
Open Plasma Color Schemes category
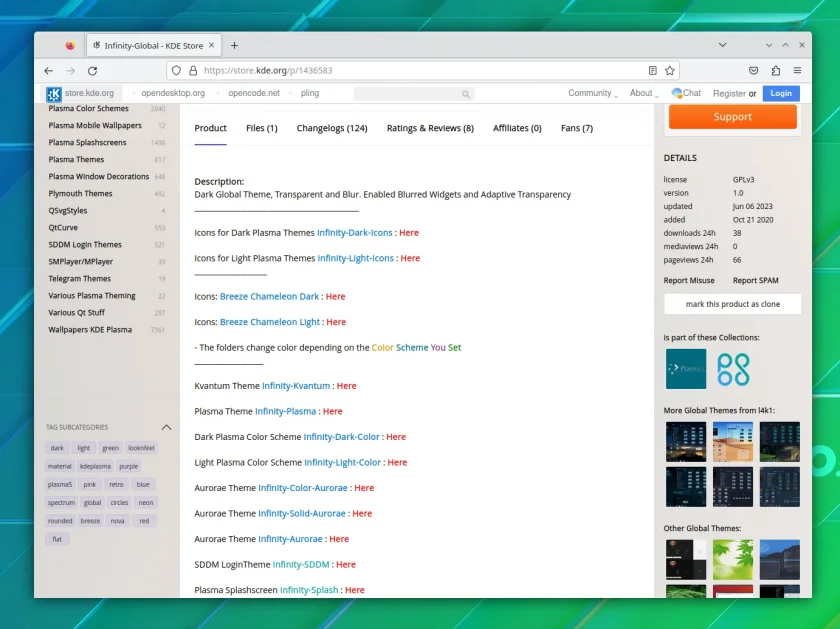[x=88, y=108]
